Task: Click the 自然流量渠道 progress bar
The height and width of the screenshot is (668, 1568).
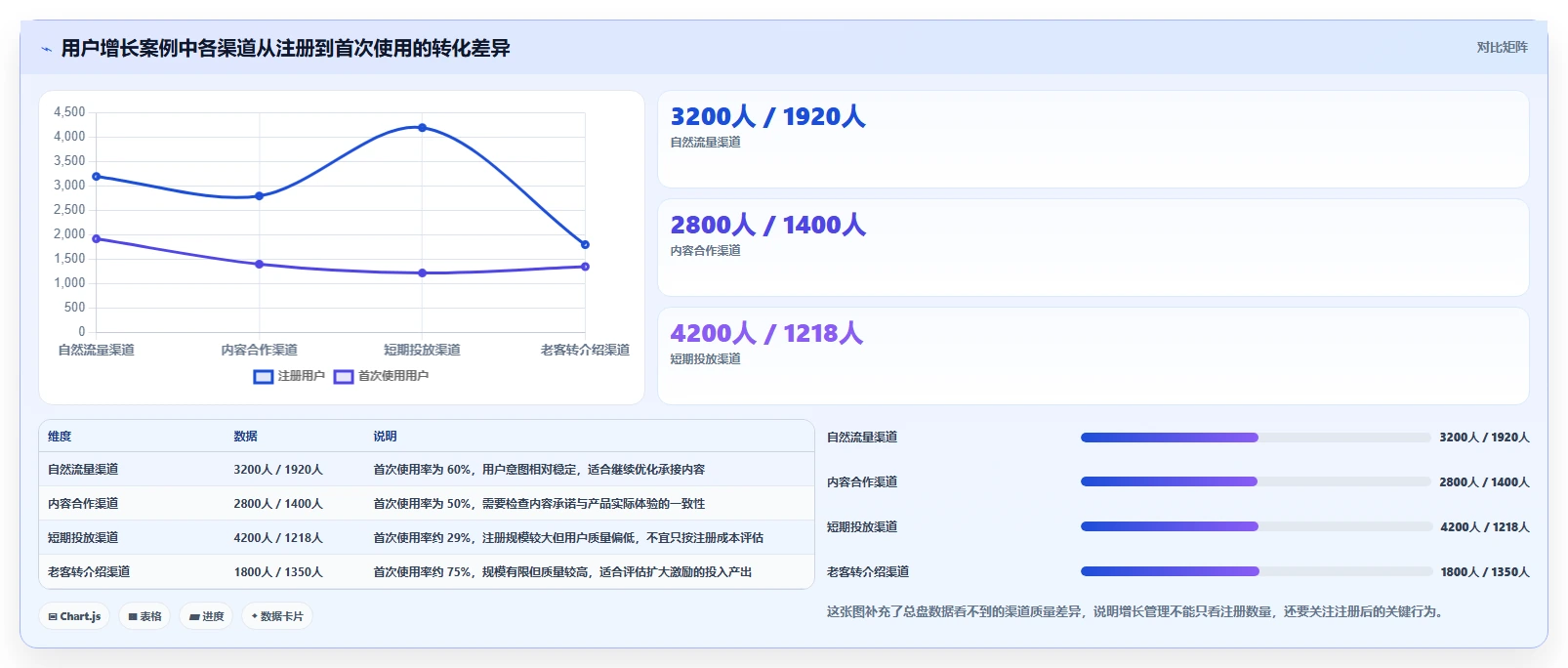Action: tap(1256, 438)
